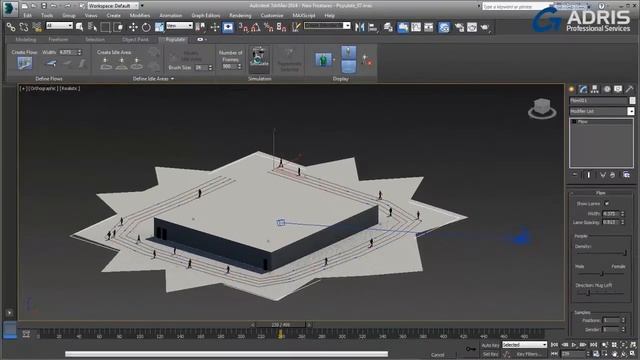This screenshot has height=360, width=640.
Task: Choose the Rectangular Selection Region tool
Action: [105, 27]
